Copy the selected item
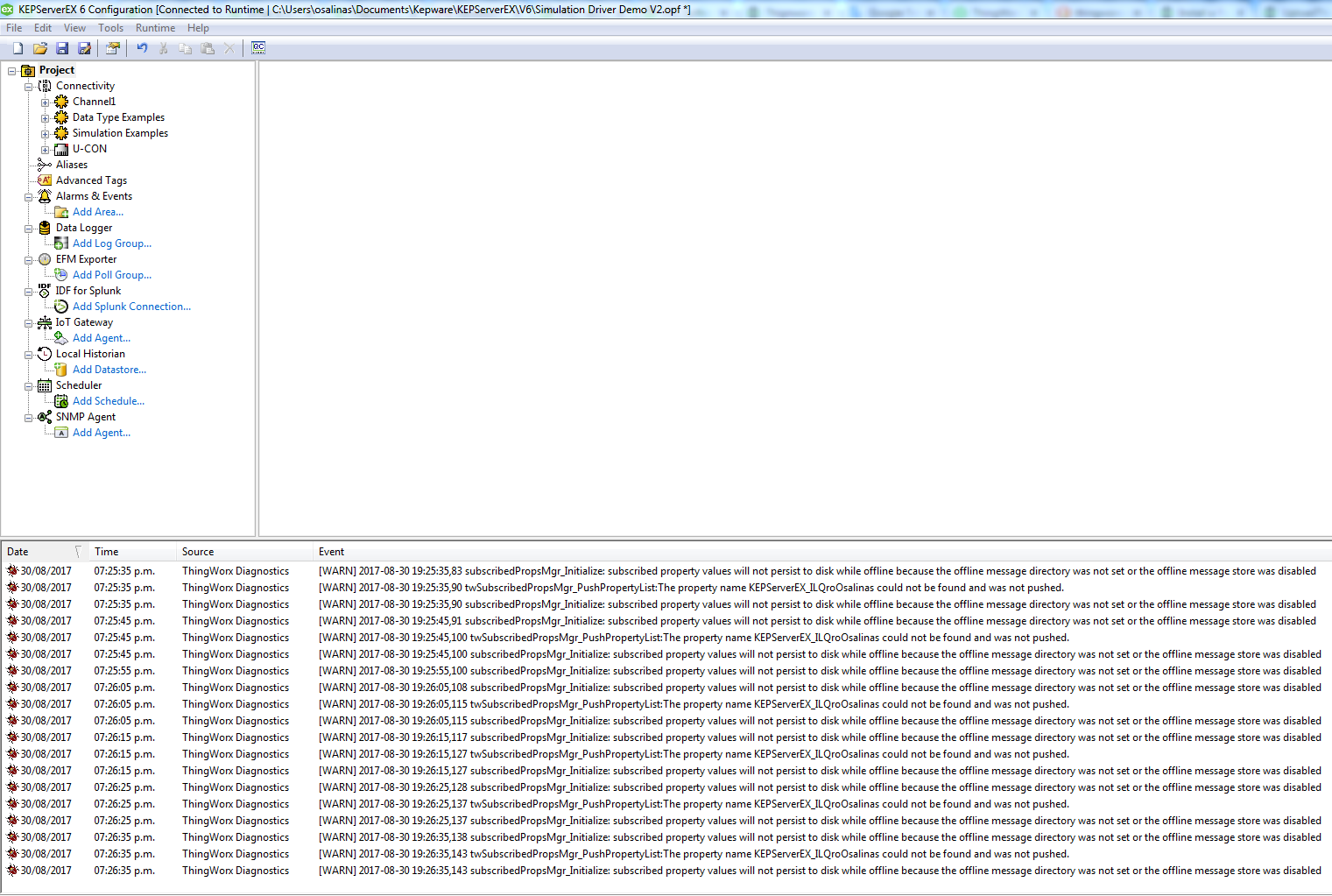 (x=185, y=48)
